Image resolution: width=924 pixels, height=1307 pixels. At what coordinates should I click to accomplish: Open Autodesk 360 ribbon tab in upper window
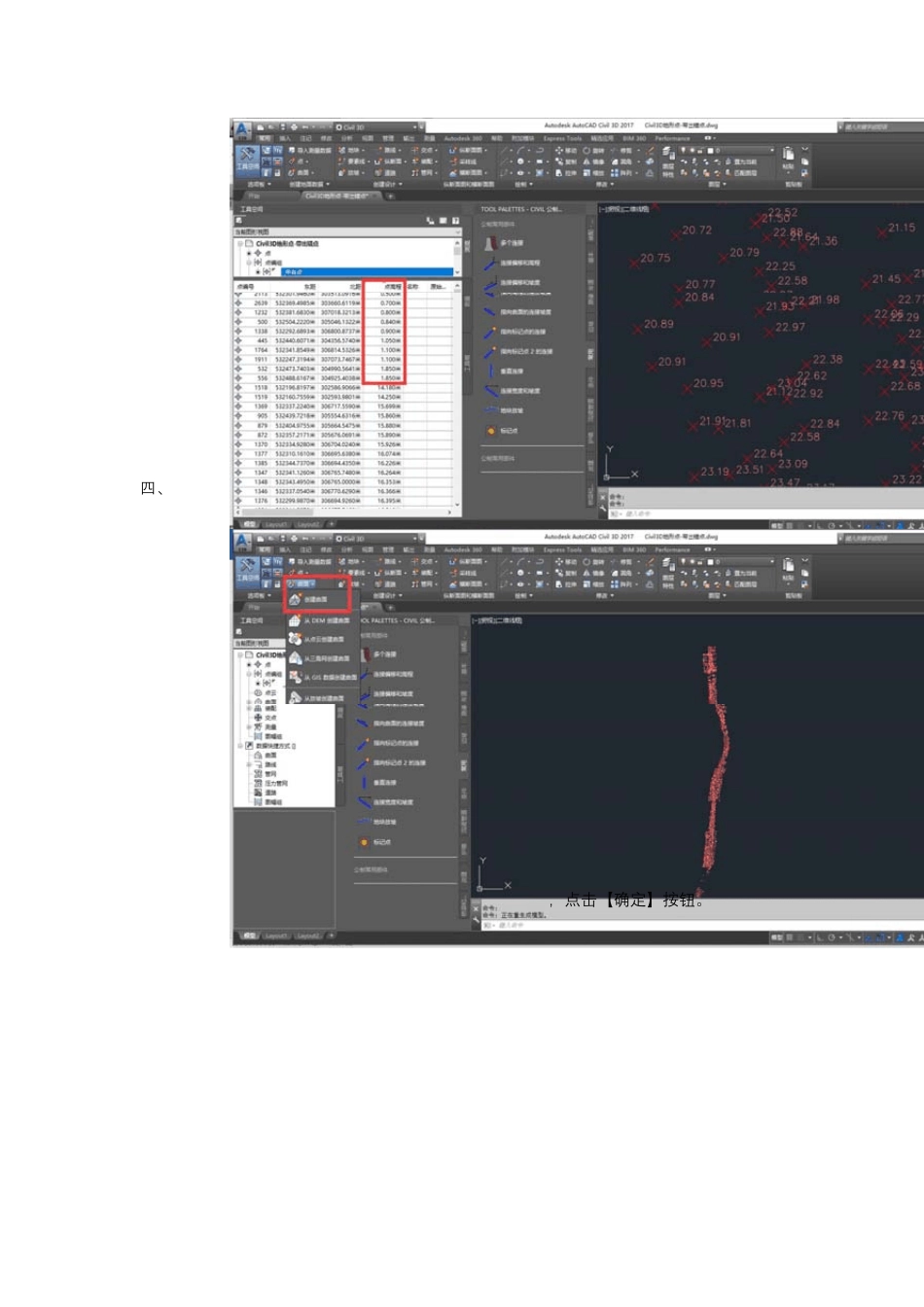click(463, 139)
